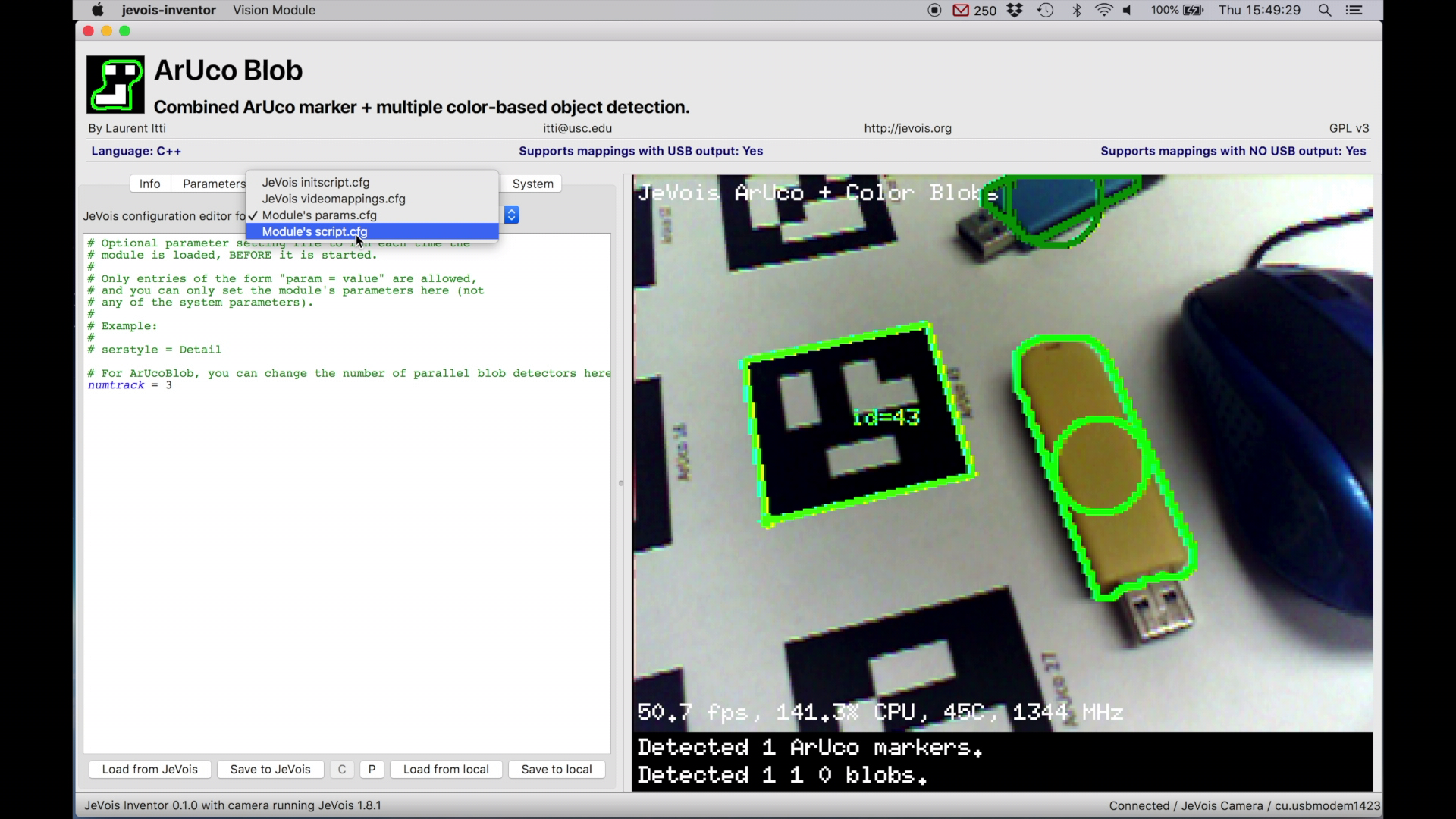Screen dimensions: 1456x819
Task: Switch to the Info tab
Action: (x=150, y=184)
